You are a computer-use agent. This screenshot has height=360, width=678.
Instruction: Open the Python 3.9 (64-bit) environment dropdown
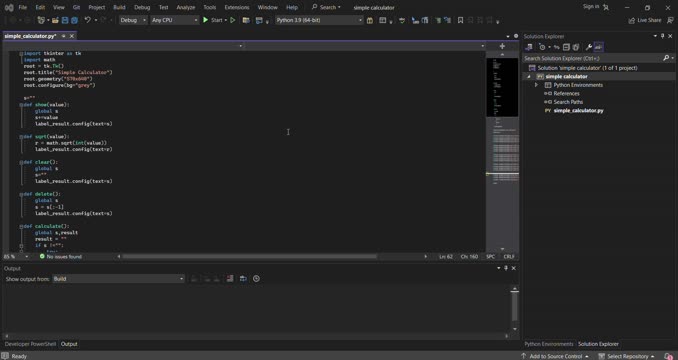pyautogui.click(x=319, y=20)
